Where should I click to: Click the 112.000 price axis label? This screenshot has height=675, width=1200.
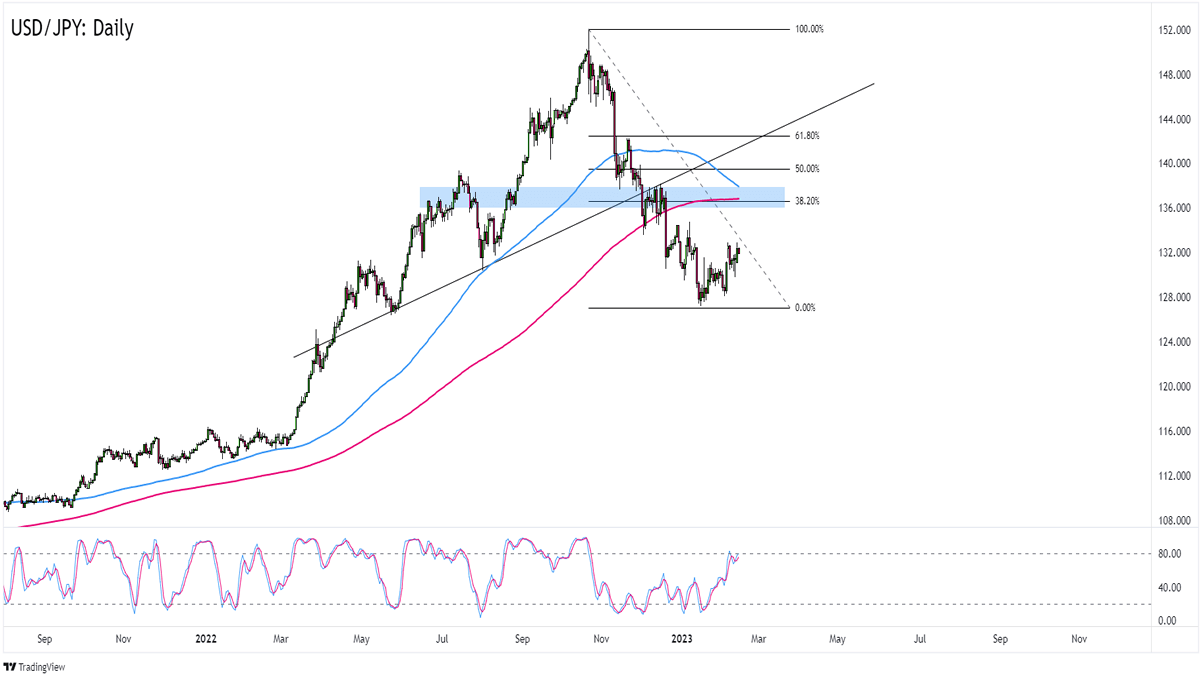click(x=1169, y=476)
